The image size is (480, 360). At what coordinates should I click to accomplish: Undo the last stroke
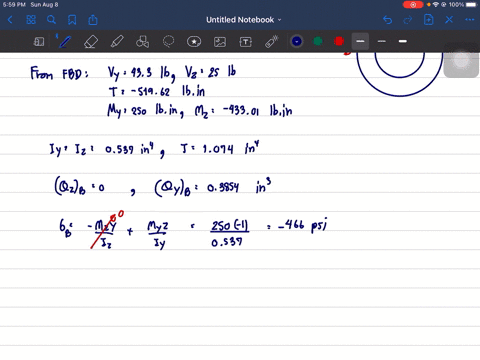[x=387, y=20]
